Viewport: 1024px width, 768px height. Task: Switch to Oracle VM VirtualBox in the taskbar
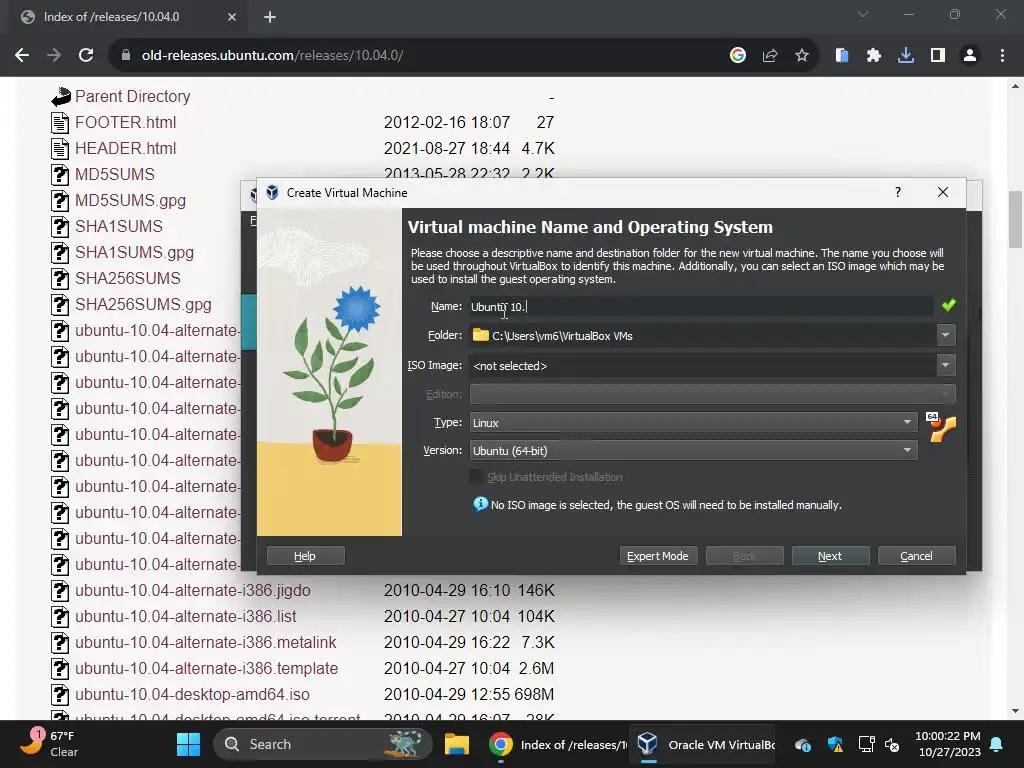tap(702, 744)
